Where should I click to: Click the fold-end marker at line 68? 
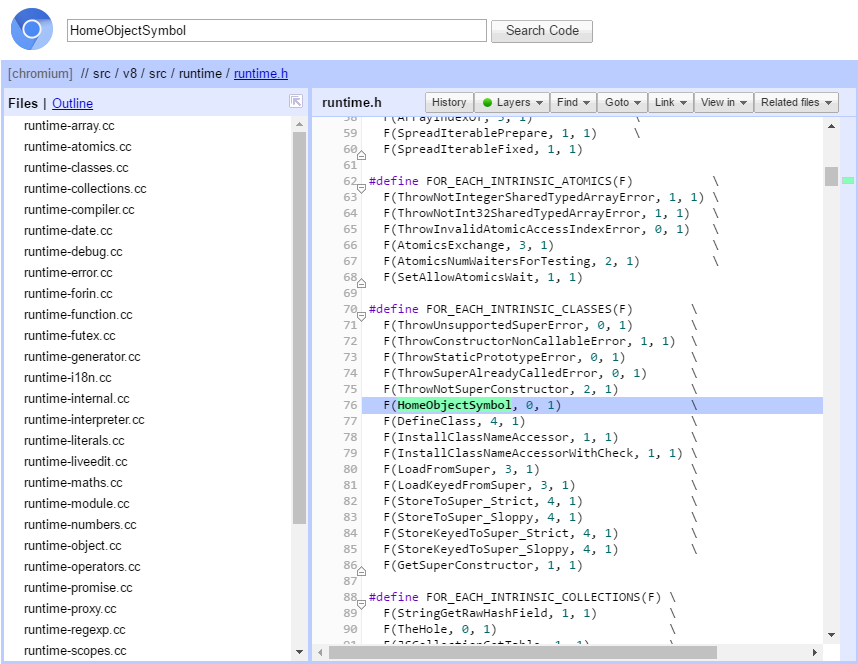[x=361, y=282]
